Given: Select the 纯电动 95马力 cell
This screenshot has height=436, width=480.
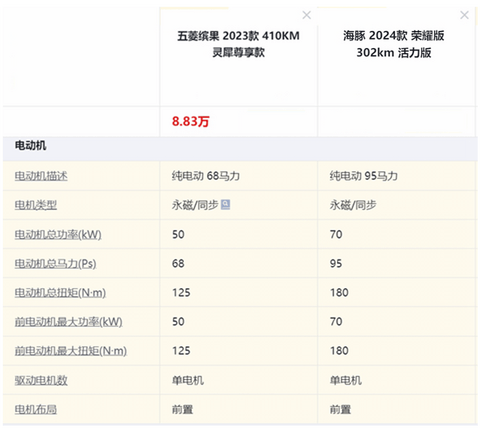Looking at the screenshot, I should (364, 176).
